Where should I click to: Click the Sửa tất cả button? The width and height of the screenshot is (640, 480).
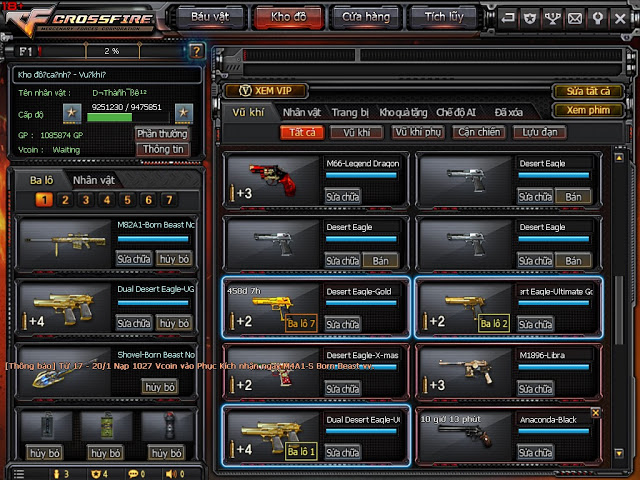588,91
